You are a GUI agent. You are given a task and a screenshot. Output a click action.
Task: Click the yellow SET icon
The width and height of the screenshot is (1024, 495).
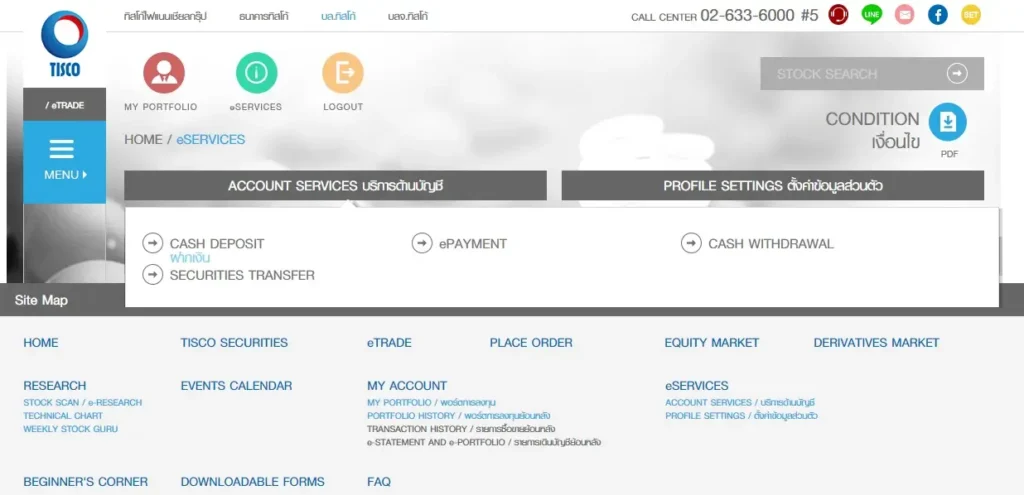[x=971, y=14]
